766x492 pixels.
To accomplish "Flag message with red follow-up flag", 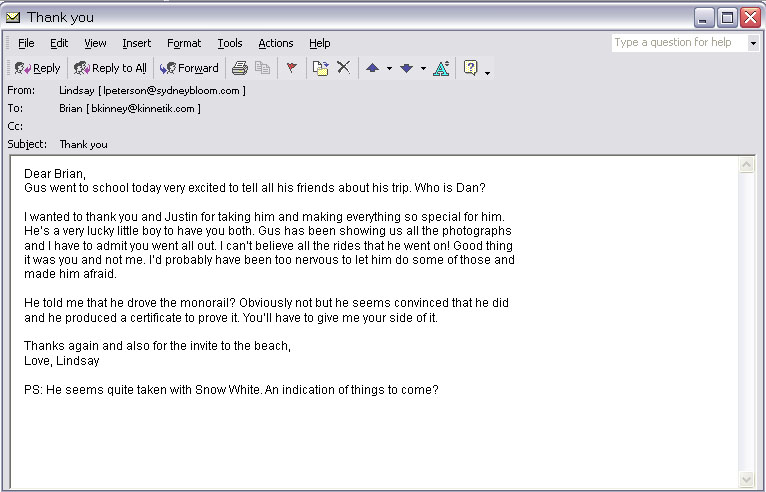I will (x=292, y=68).
